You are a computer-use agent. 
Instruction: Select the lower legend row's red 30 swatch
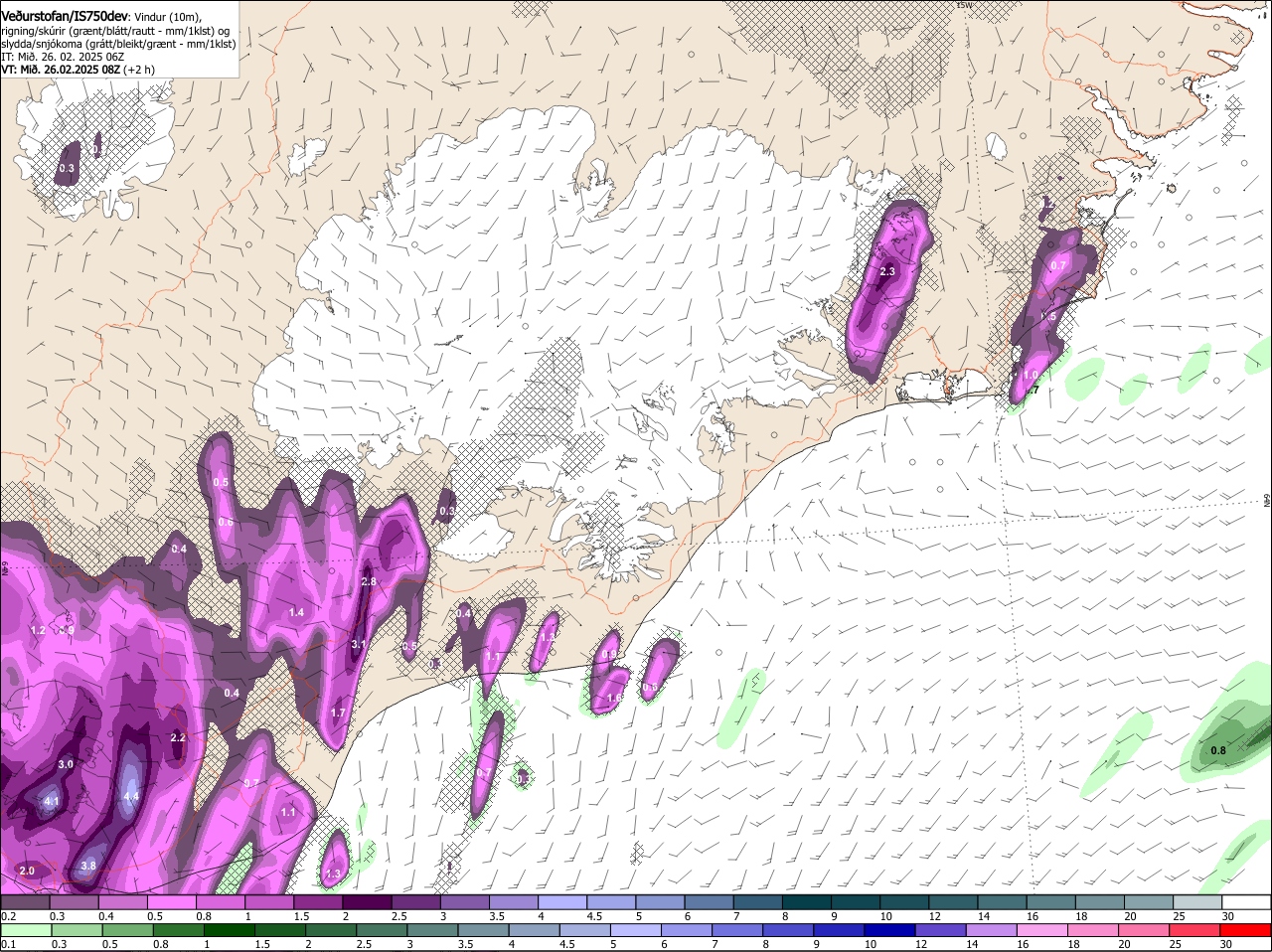[1246, 930]
